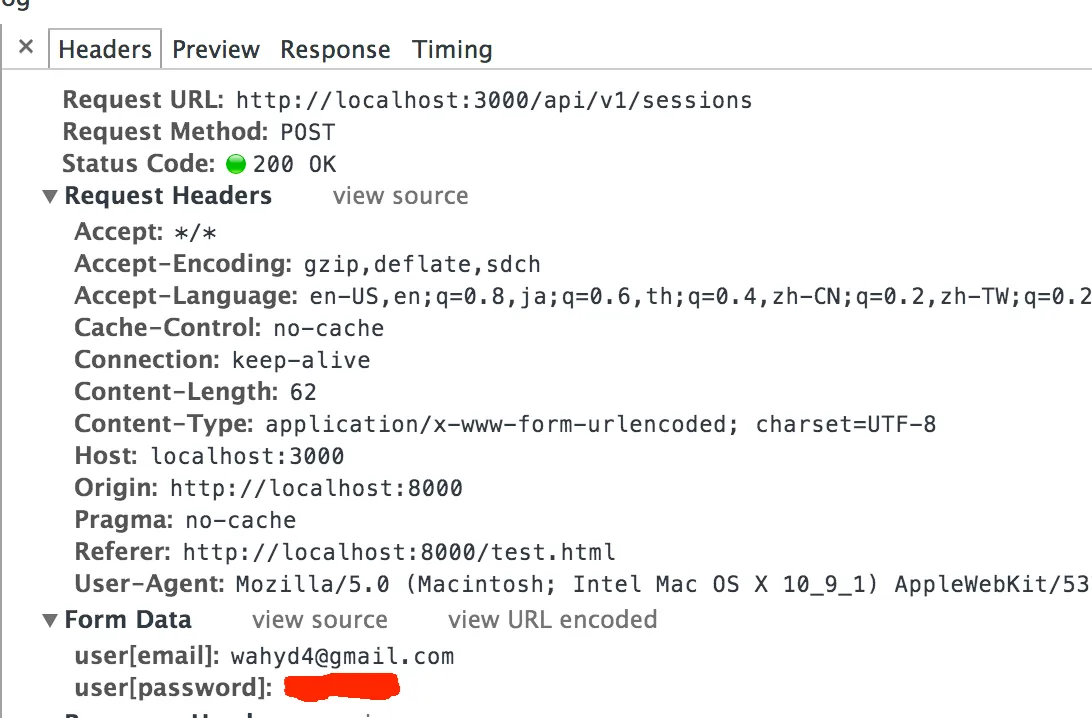Click the Origin header value
1092x718 pixels.
point(316,488)
